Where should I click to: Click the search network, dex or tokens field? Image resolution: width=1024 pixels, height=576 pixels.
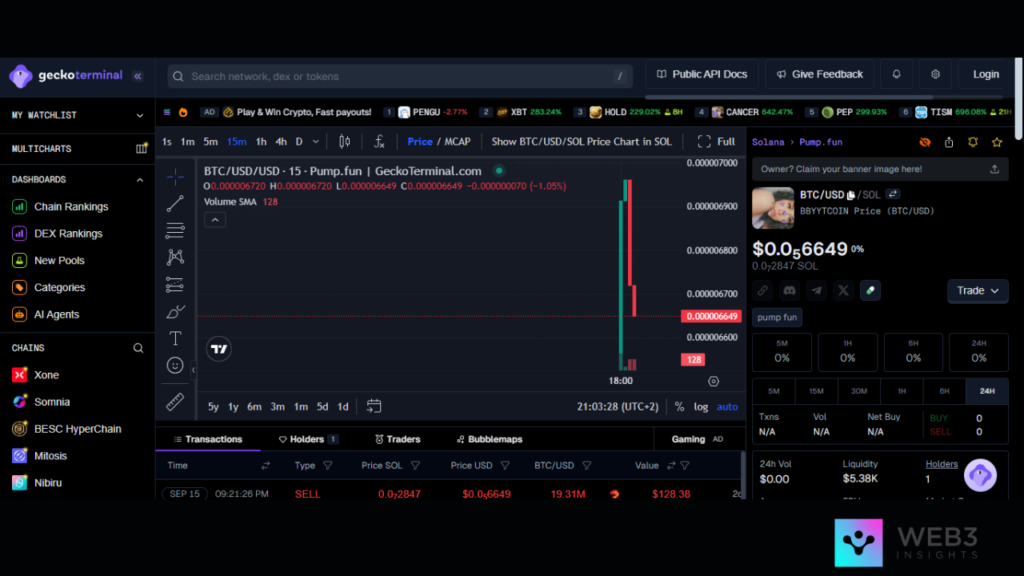[400, 76]
